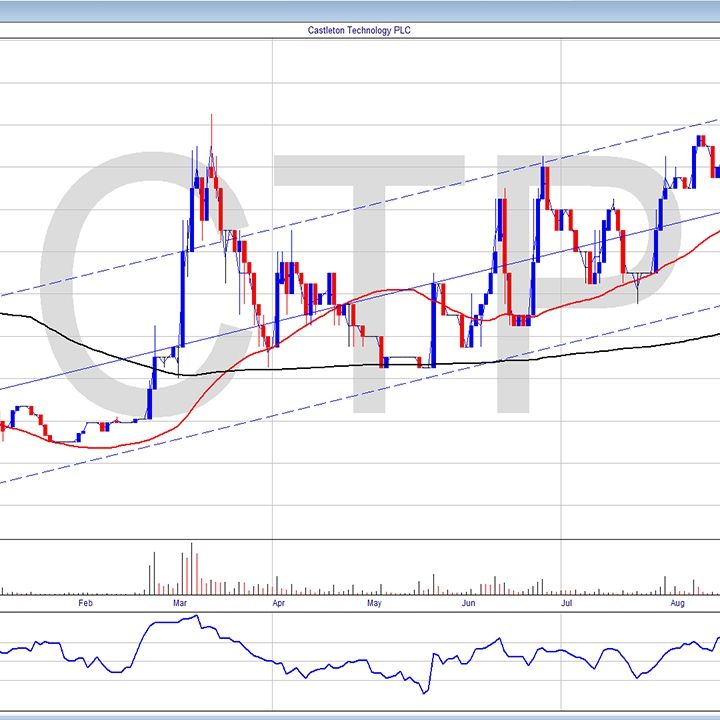Screen dimensions: 720x720
Task: Click the Apr date axis label
Action: (x=278, y=603)
